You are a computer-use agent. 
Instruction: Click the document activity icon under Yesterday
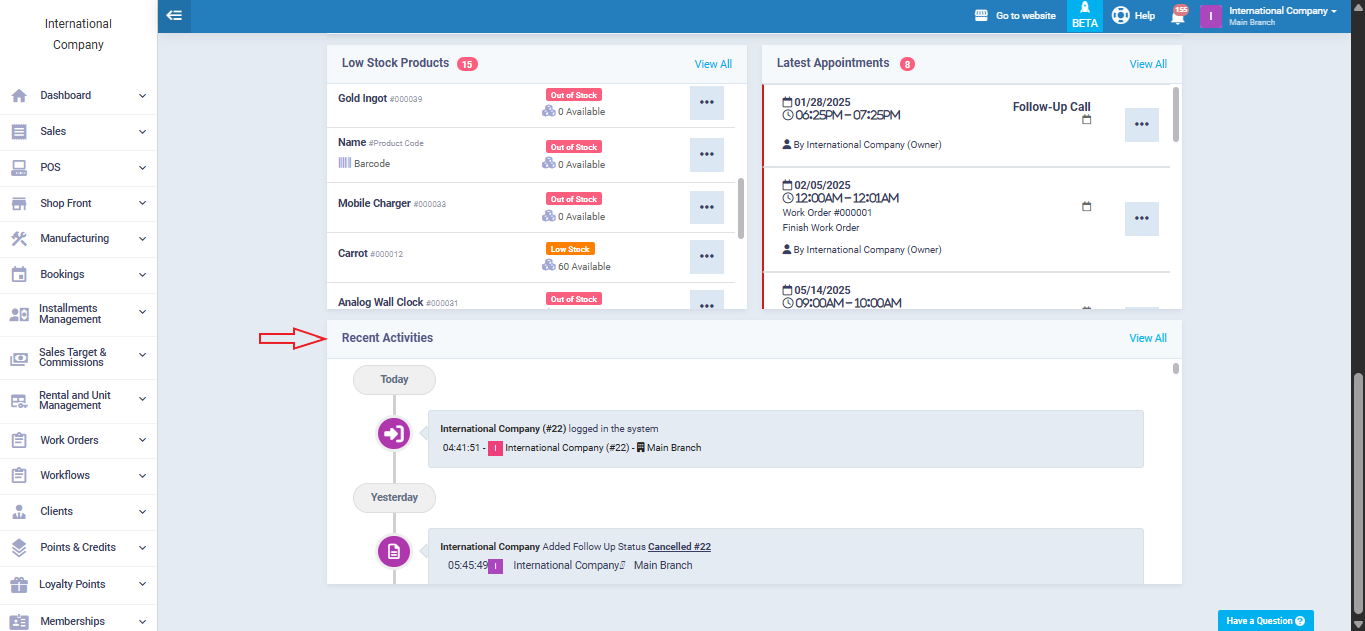coord(394,551)
